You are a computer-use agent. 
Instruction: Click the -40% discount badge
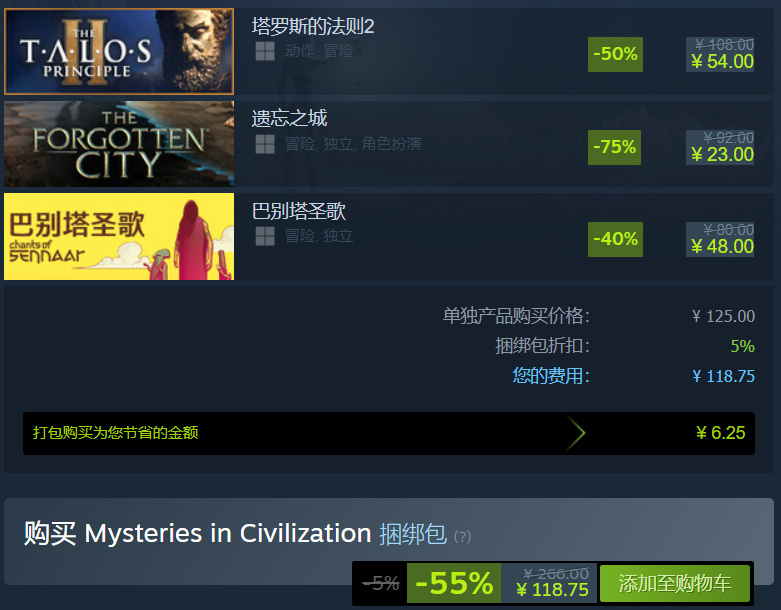pyautogui.click(x=615, y=240)
